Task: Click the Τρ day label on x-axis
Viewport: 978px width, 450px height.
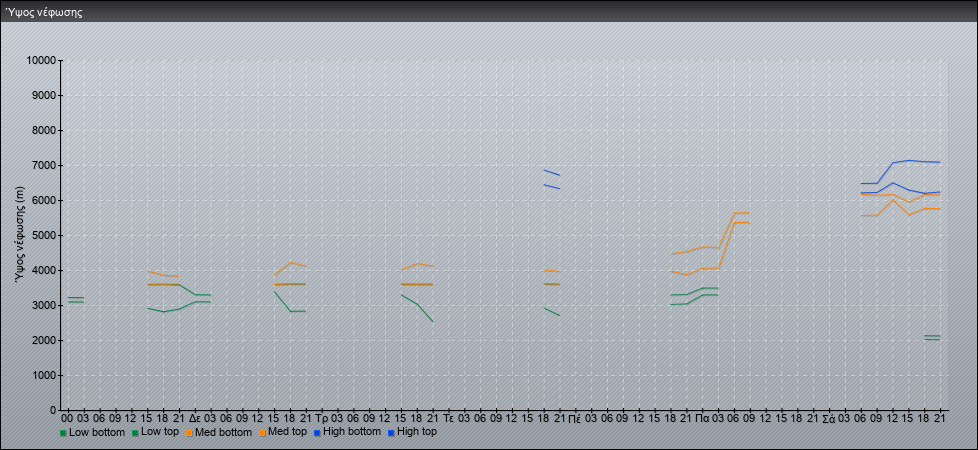Action: pyautogui.click(x=322, y=418)
